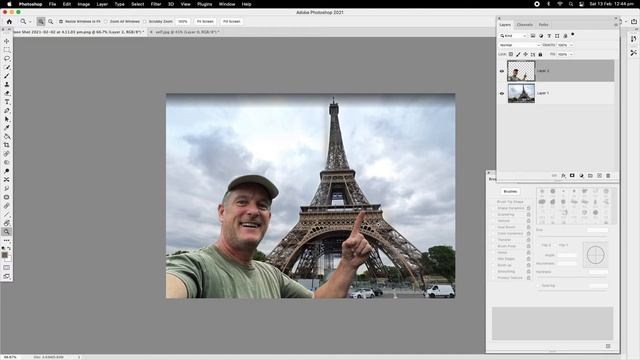This screenshot has width=640, height=360.
Task: Click the lock transparent pixels icon
Action: 511,54
